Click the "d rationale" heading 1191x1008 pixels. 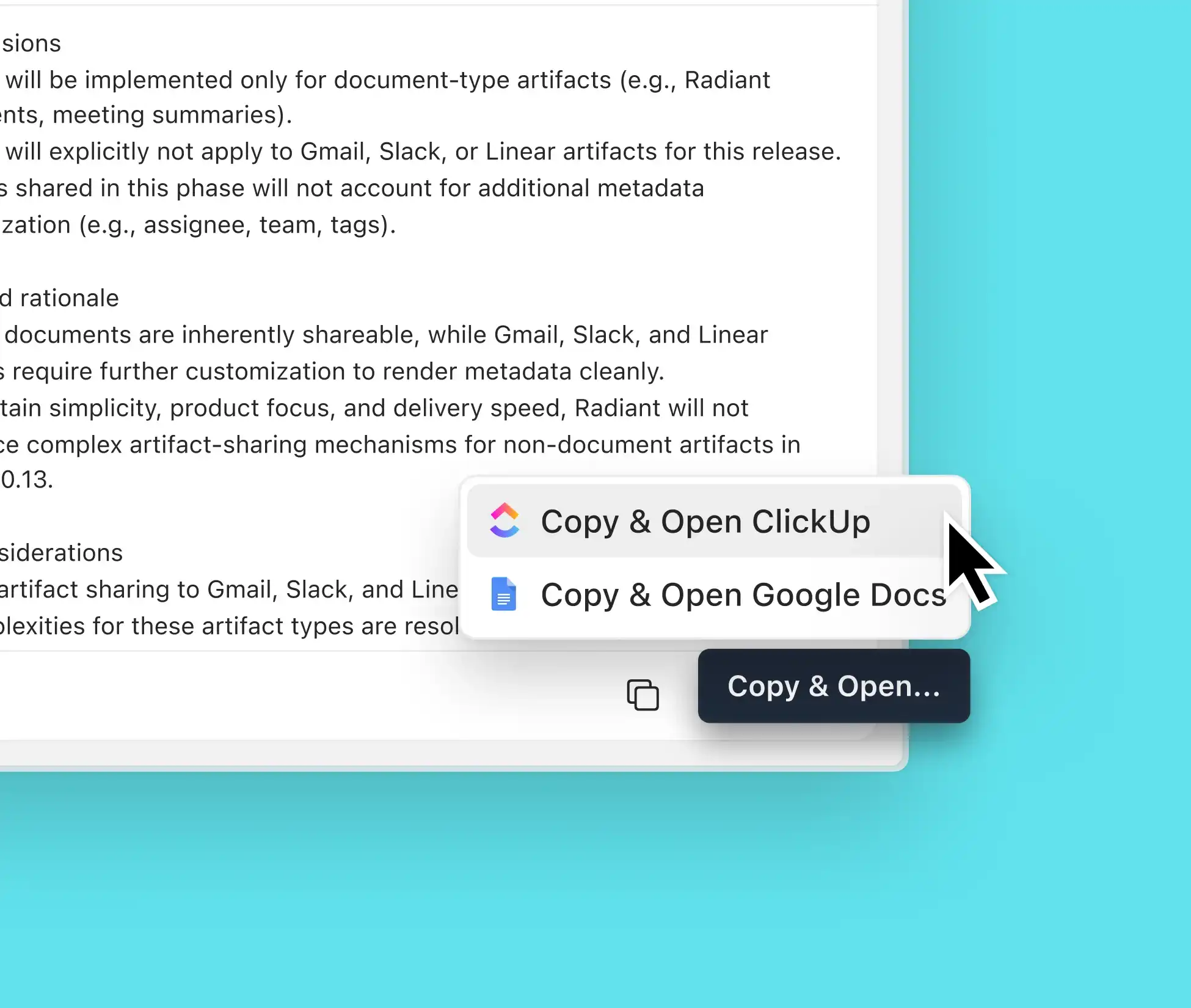tap(60, 298)
